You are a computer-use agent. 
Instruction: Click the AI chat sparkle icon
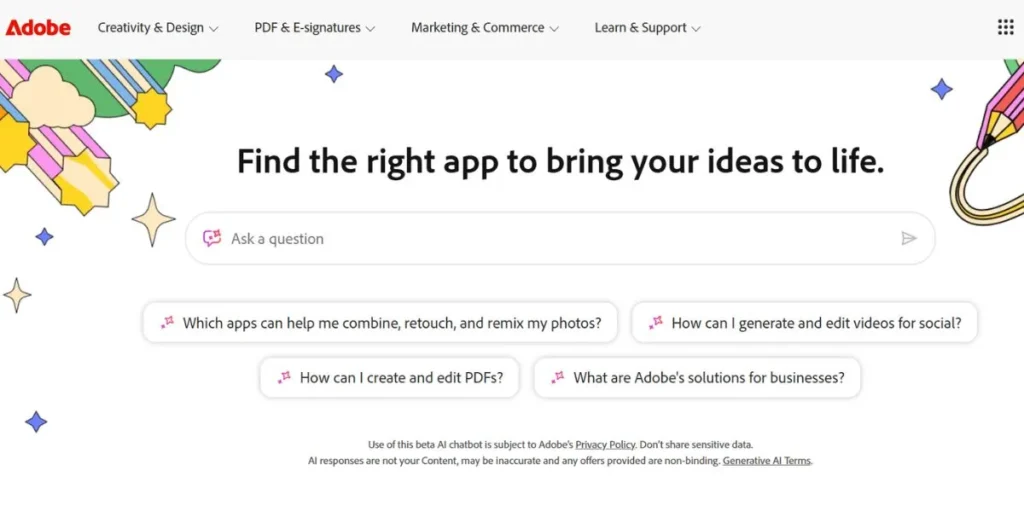coord(212,238)
